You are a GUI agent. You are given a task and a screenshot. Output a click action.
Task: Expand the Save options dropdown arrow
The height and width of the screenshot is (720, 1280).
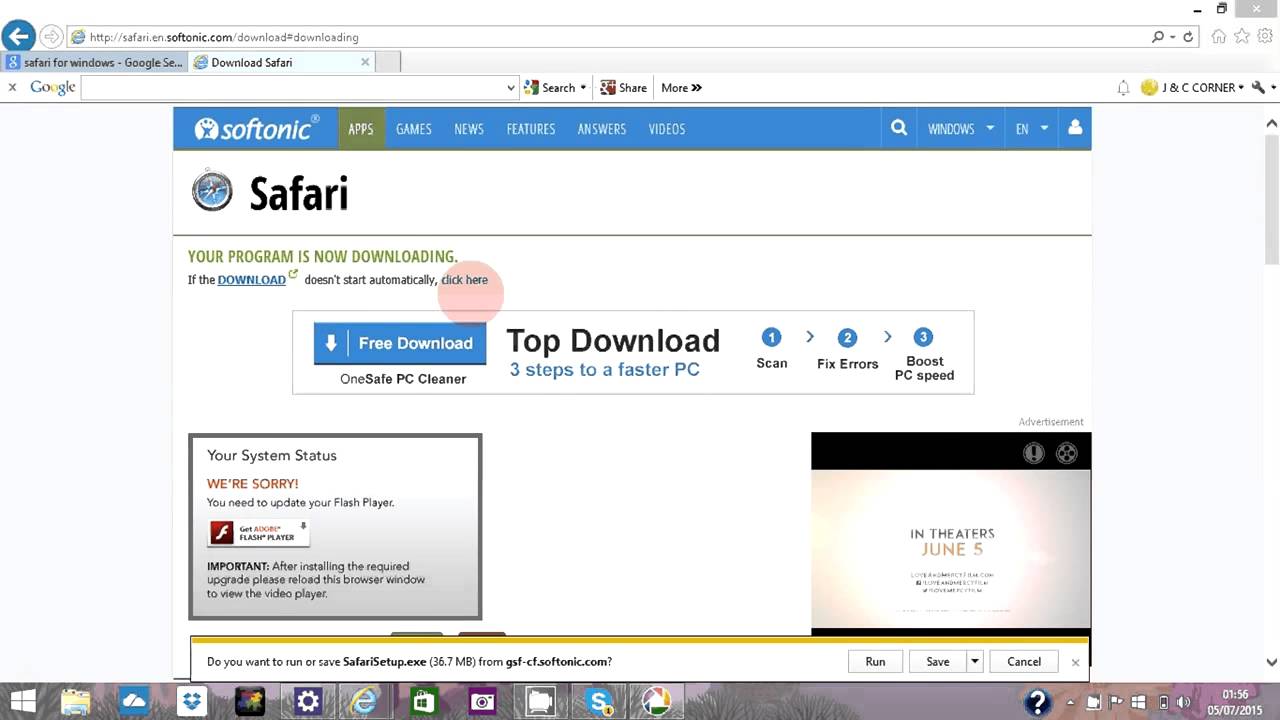pyautogui.click(x=974, y=661)
